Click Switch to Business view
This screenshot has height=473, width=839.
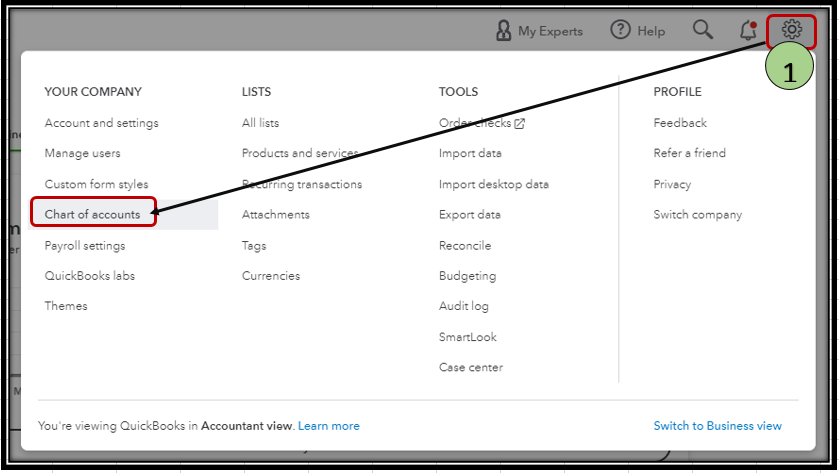[x=718, y=426]
